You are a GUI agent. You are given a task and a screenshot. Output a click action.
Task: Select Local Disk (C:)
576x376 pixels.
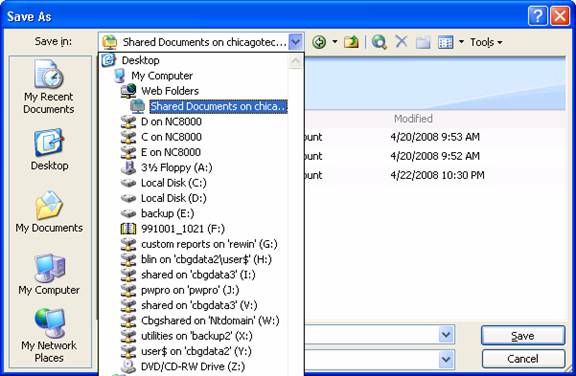pyautogui.click(x=174, y=183)
